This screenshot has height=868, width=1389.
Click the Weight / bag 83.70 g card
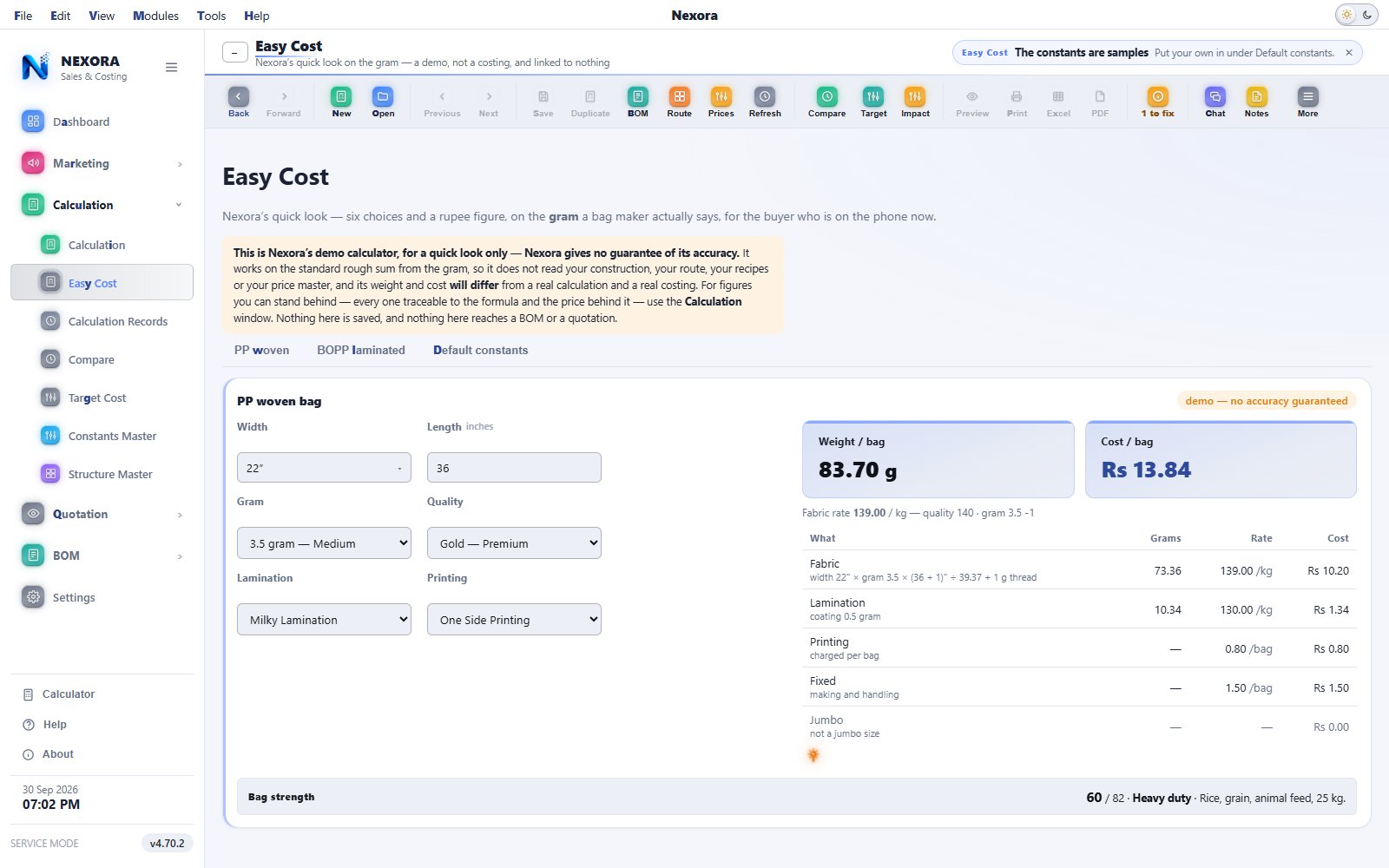(938, 459)
